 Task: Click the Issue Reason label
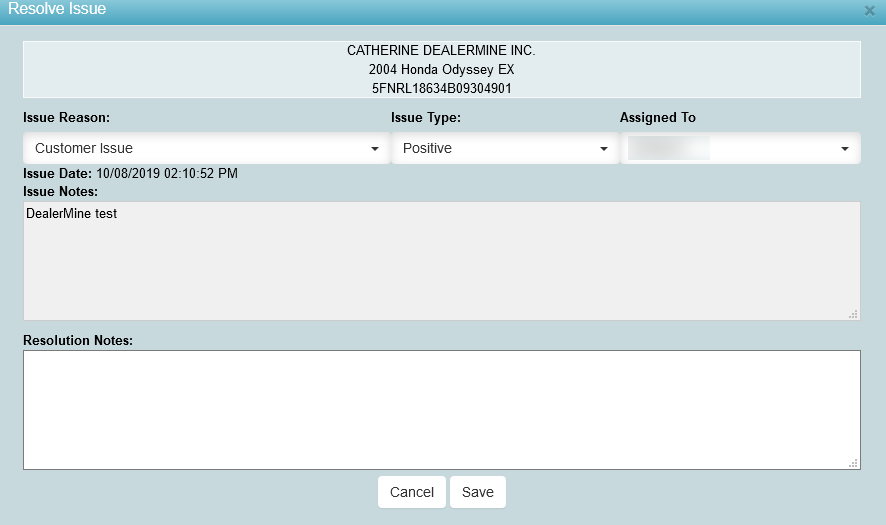[66, 117]
